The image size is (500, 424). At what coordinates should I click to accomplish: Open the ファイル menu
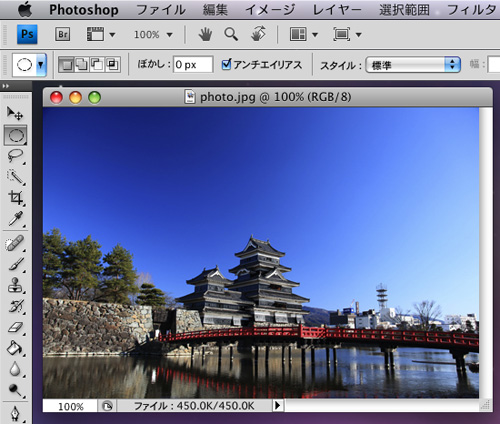tap(161, 10)
